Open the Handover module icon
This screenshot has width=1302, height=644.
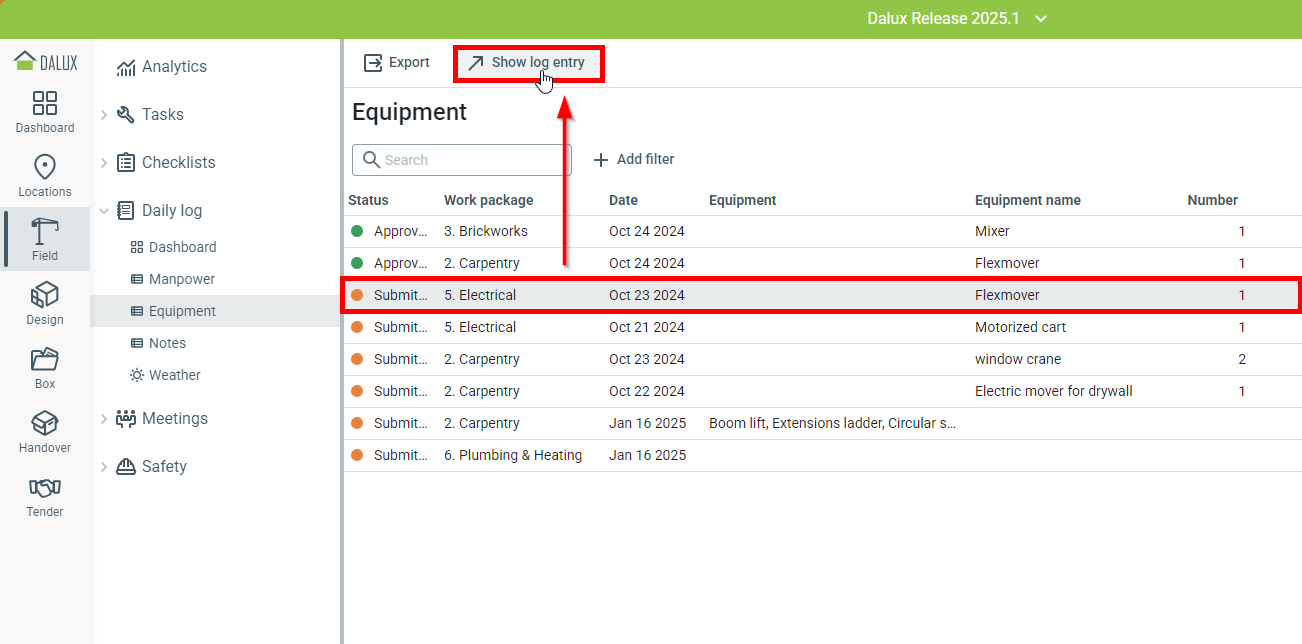[45, 424]
